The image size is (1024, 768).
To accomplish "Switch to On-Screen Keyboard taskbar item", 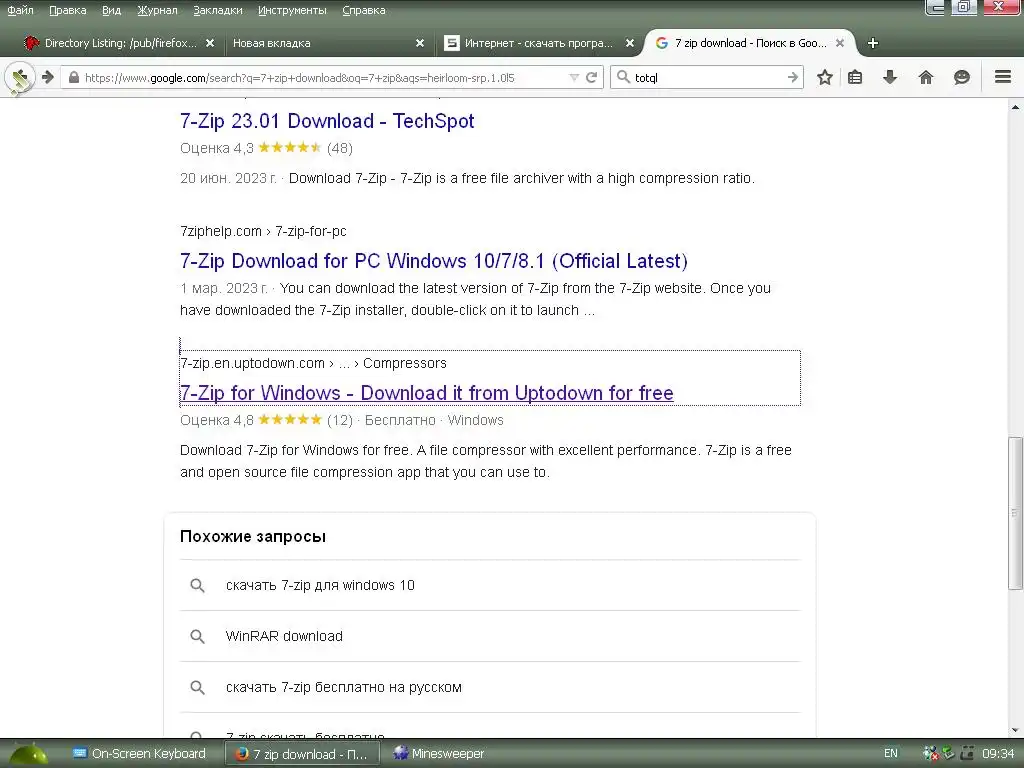I will (x=139, y=754).
